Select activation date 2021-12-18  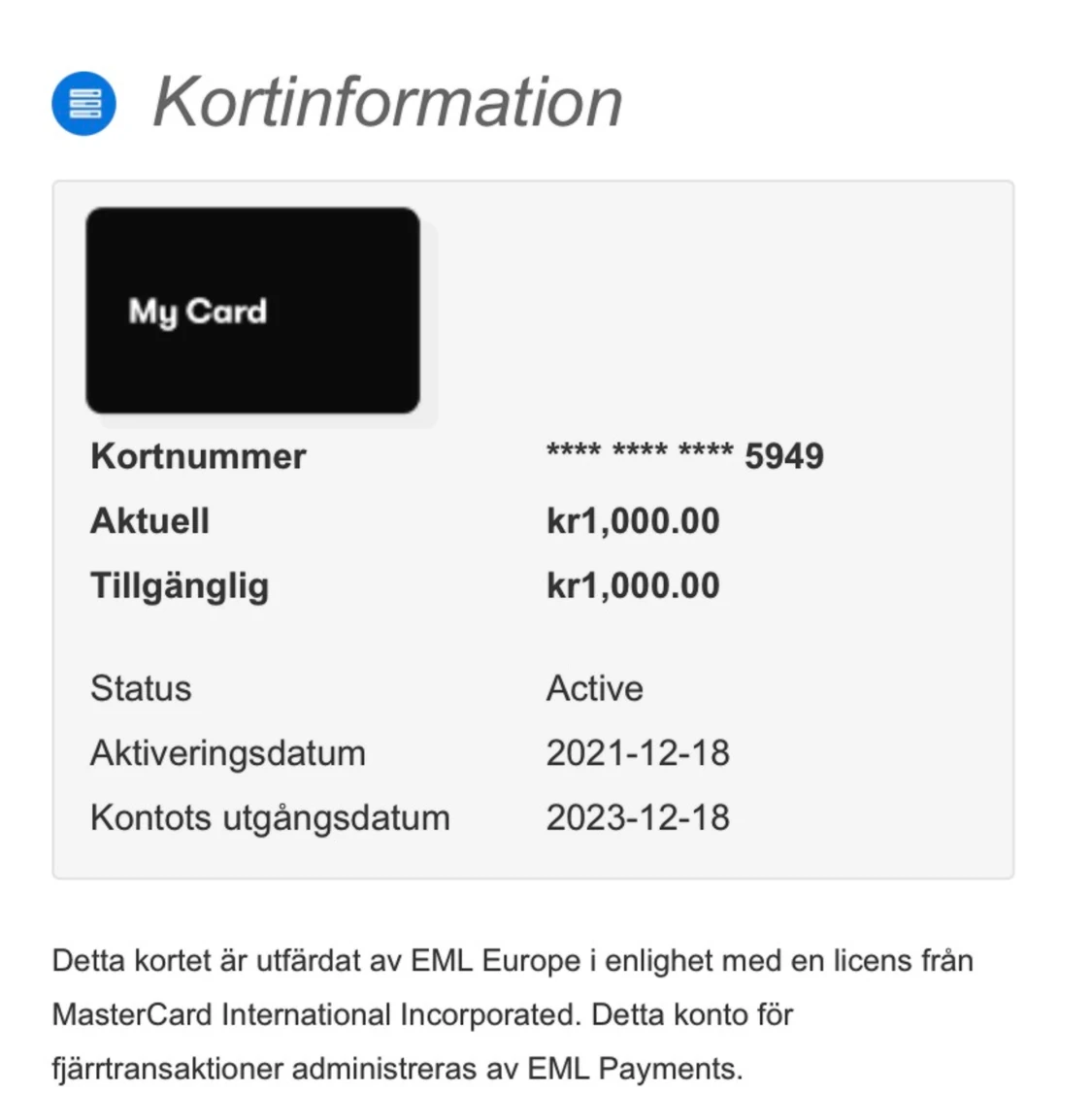click(x=638, y=753)
